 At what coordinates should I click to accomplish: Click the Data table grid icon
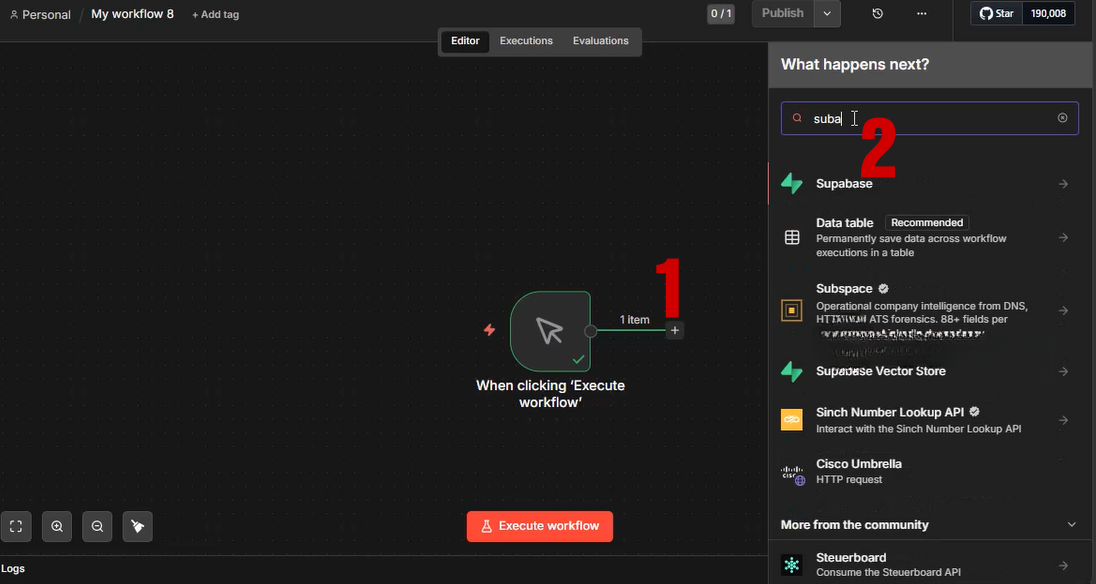(x=792, y=238)
